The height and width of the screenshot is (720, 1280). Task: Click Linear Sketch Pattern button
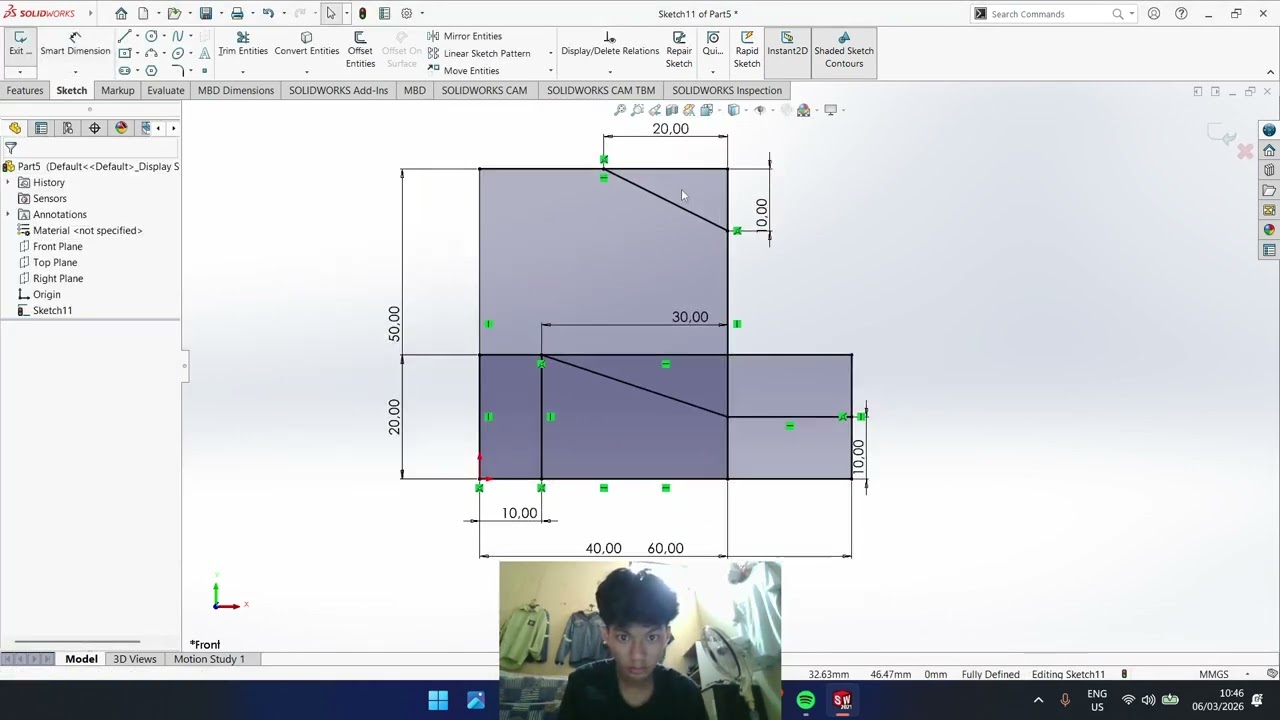pyautogui.click(x=478, y=53)
